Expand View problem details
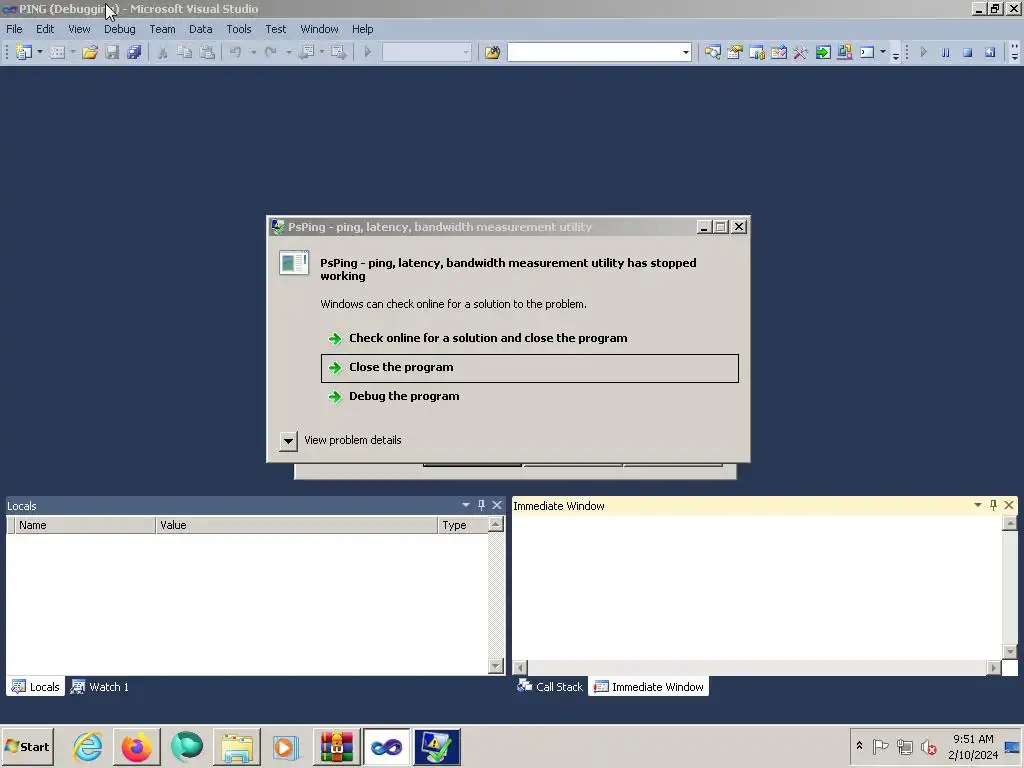 click(x=288, y=441)
